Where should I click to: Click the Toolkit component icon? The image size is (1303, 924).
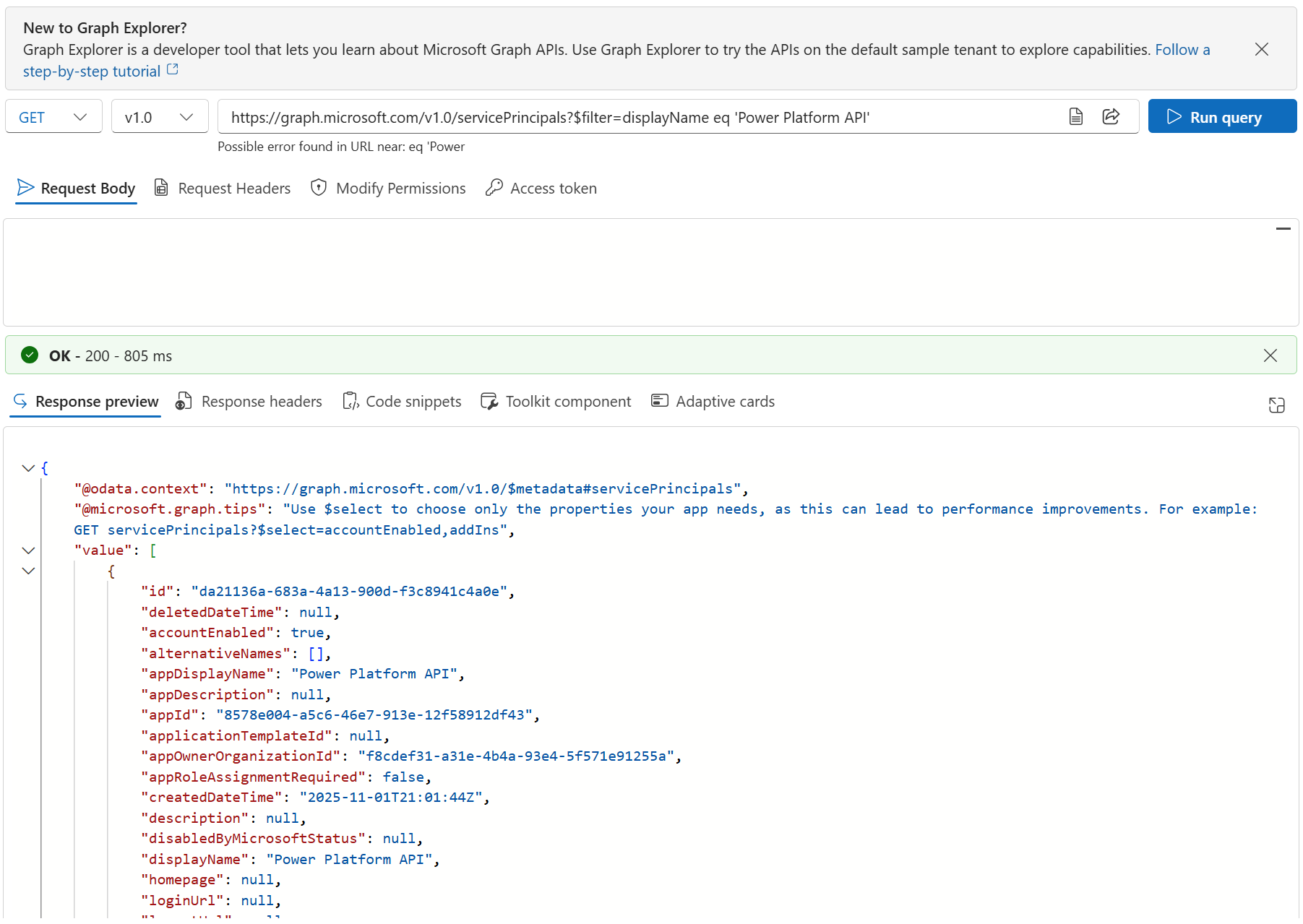489,400
